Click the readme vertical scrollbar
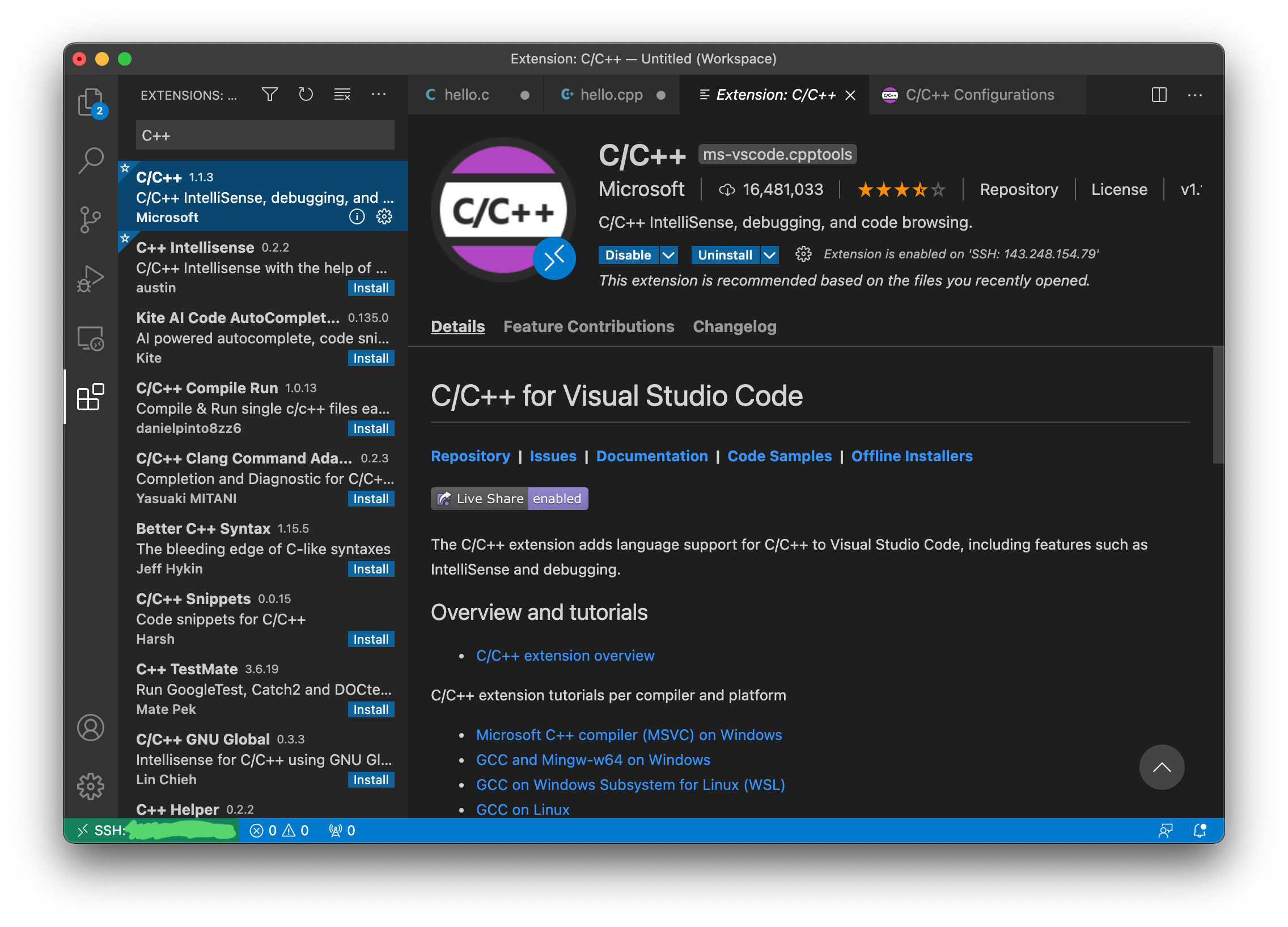1288x927 pixels. 1218,405
